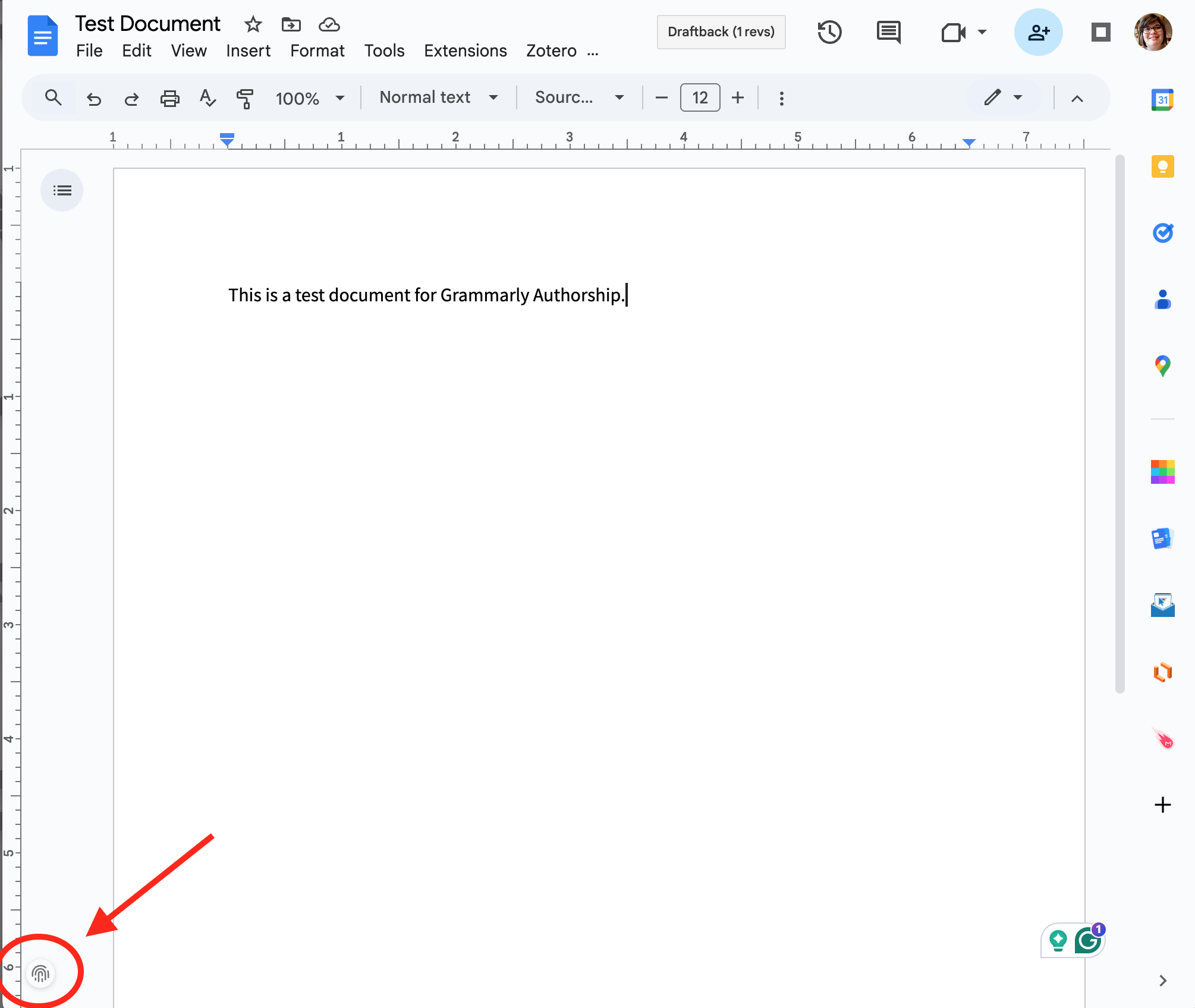Open version history clock icon
This screenshot has height=1008, width=1195.
point(829,32)
